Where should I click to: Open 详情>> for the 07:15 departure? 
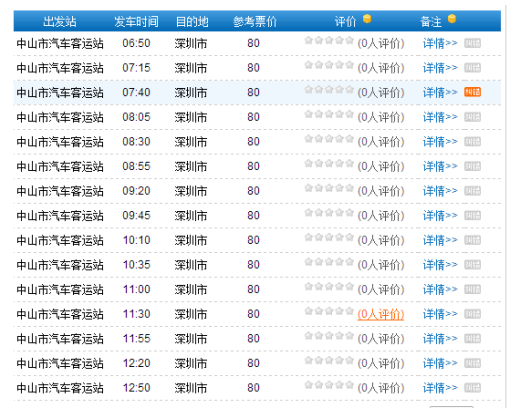coord(440,68)
